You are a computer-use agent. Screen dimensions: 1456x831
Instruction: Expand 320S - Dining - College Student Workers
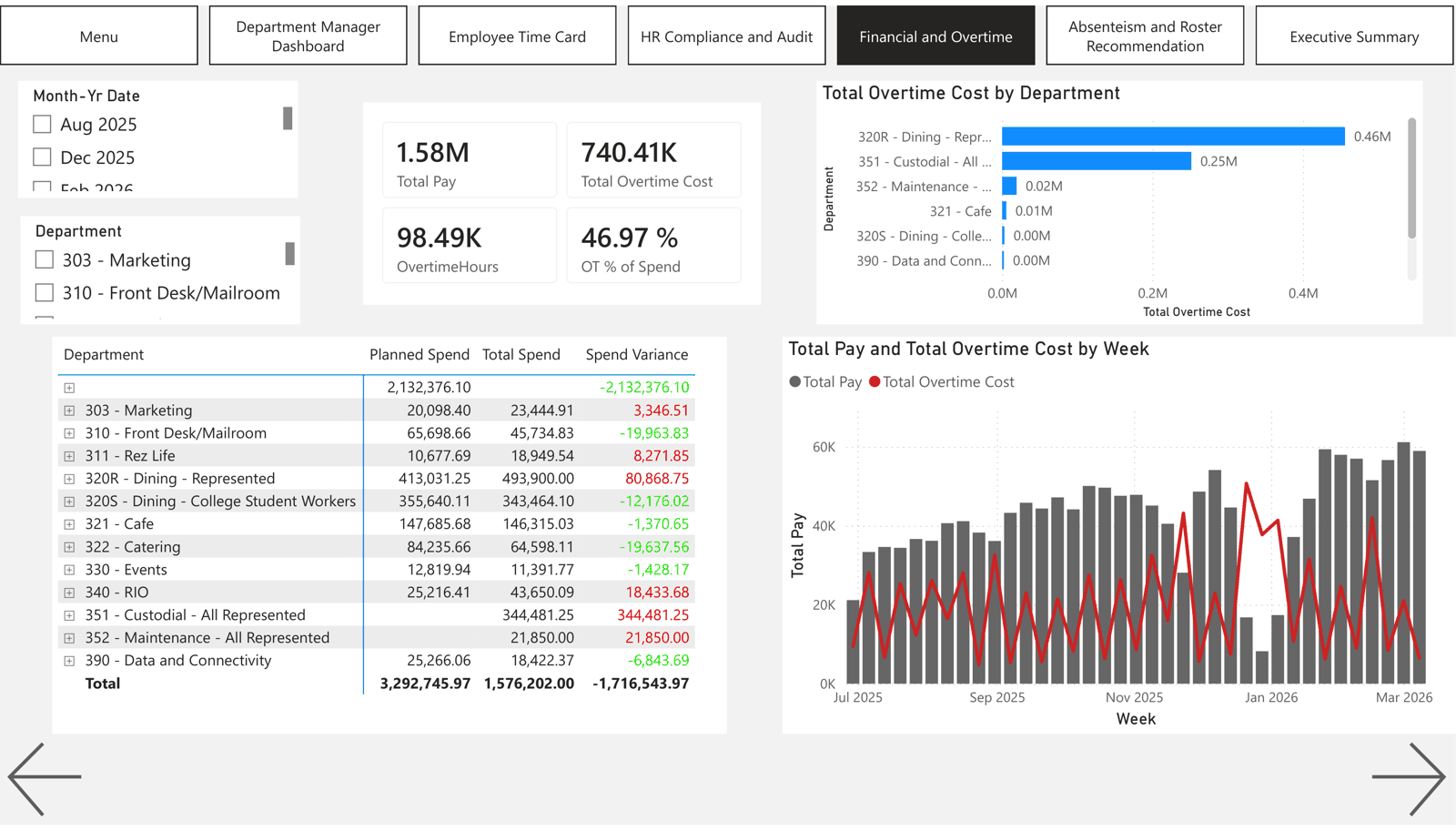69,502
